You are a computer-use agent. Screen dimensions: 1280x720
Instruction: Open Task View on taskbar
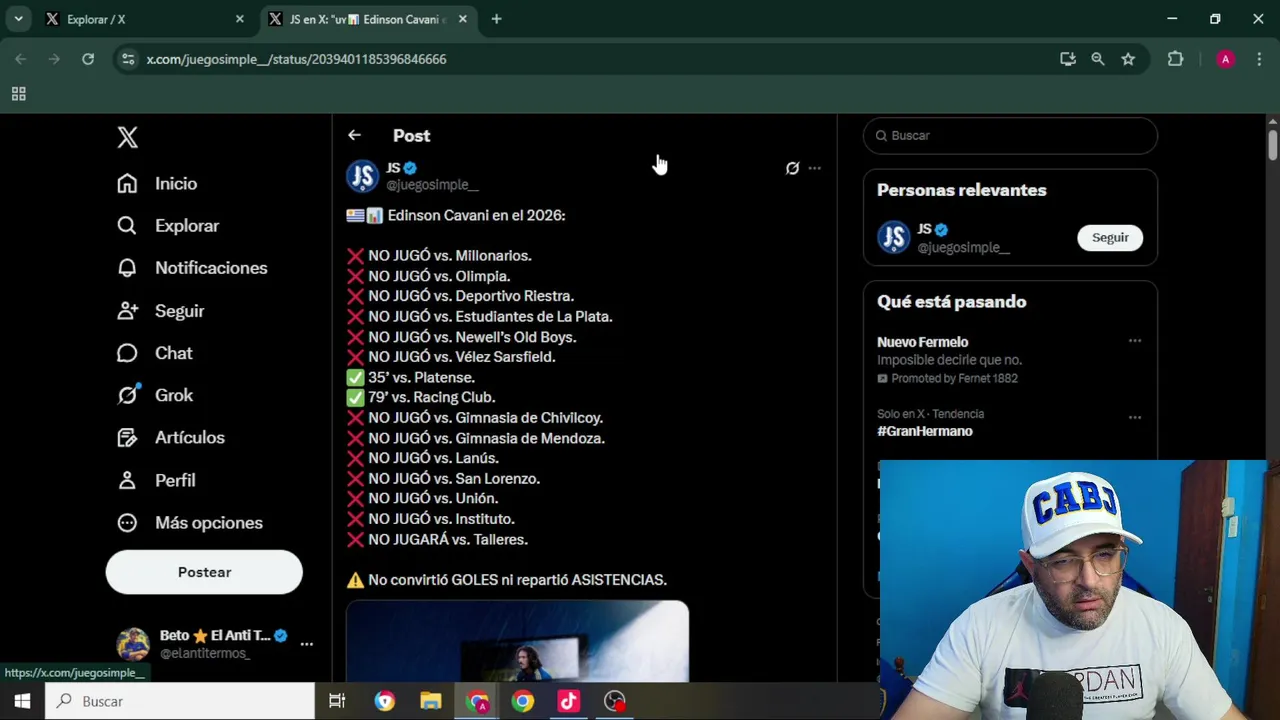[x=337, y=701]
